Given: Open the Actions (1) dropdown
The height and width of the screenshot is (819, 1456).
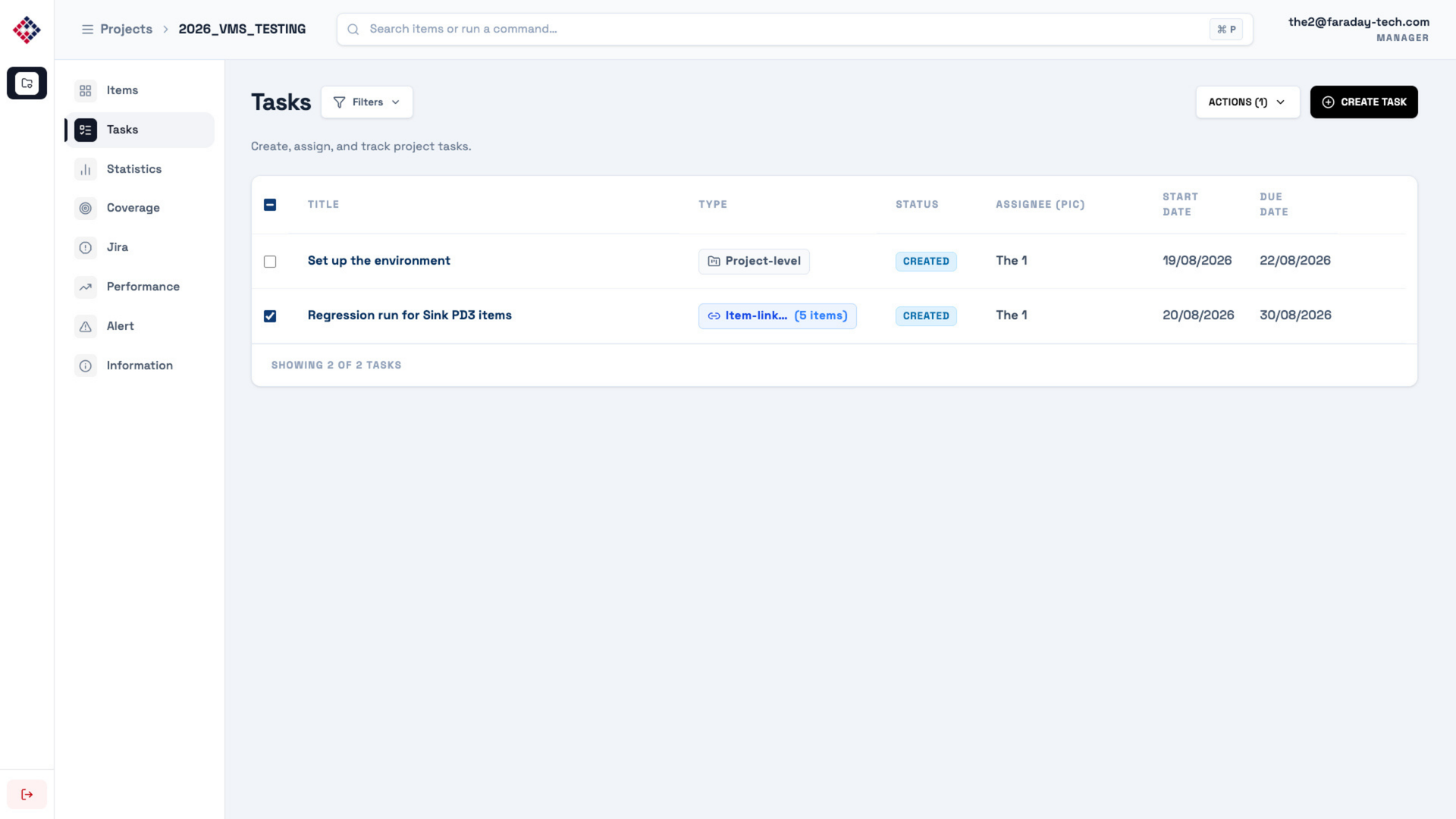Looking at the screenshot, I should (1247, 102).
